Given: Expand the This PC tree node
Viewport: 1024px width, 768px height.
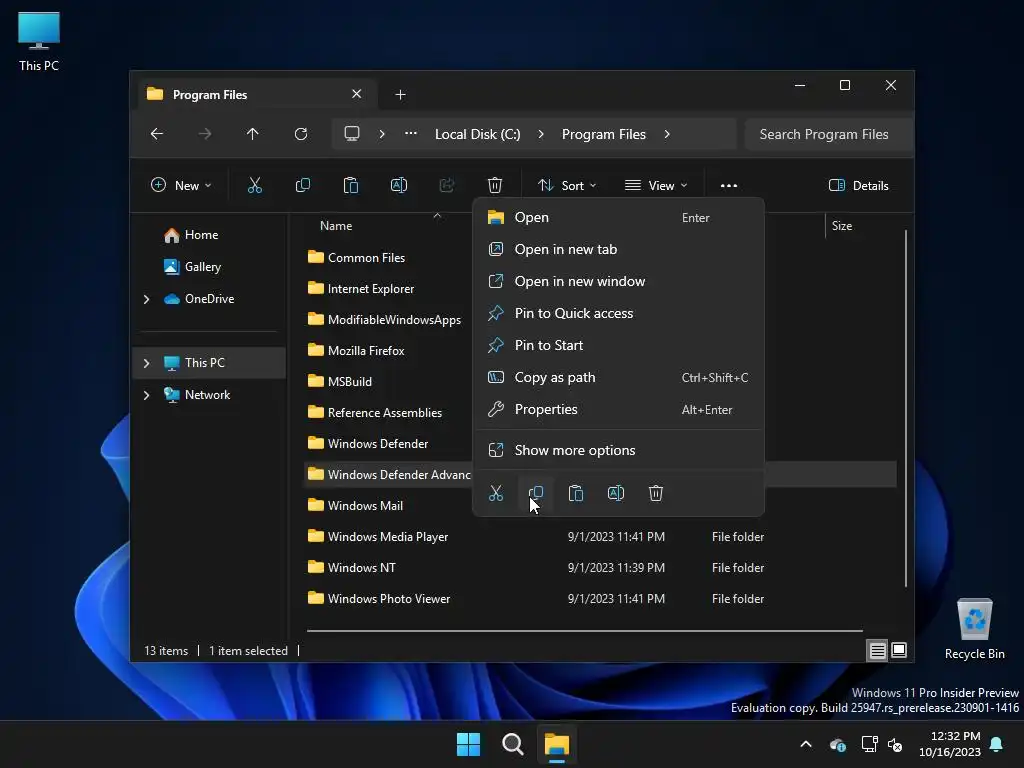Looking at the screenshot, I should tap(146, 363).
